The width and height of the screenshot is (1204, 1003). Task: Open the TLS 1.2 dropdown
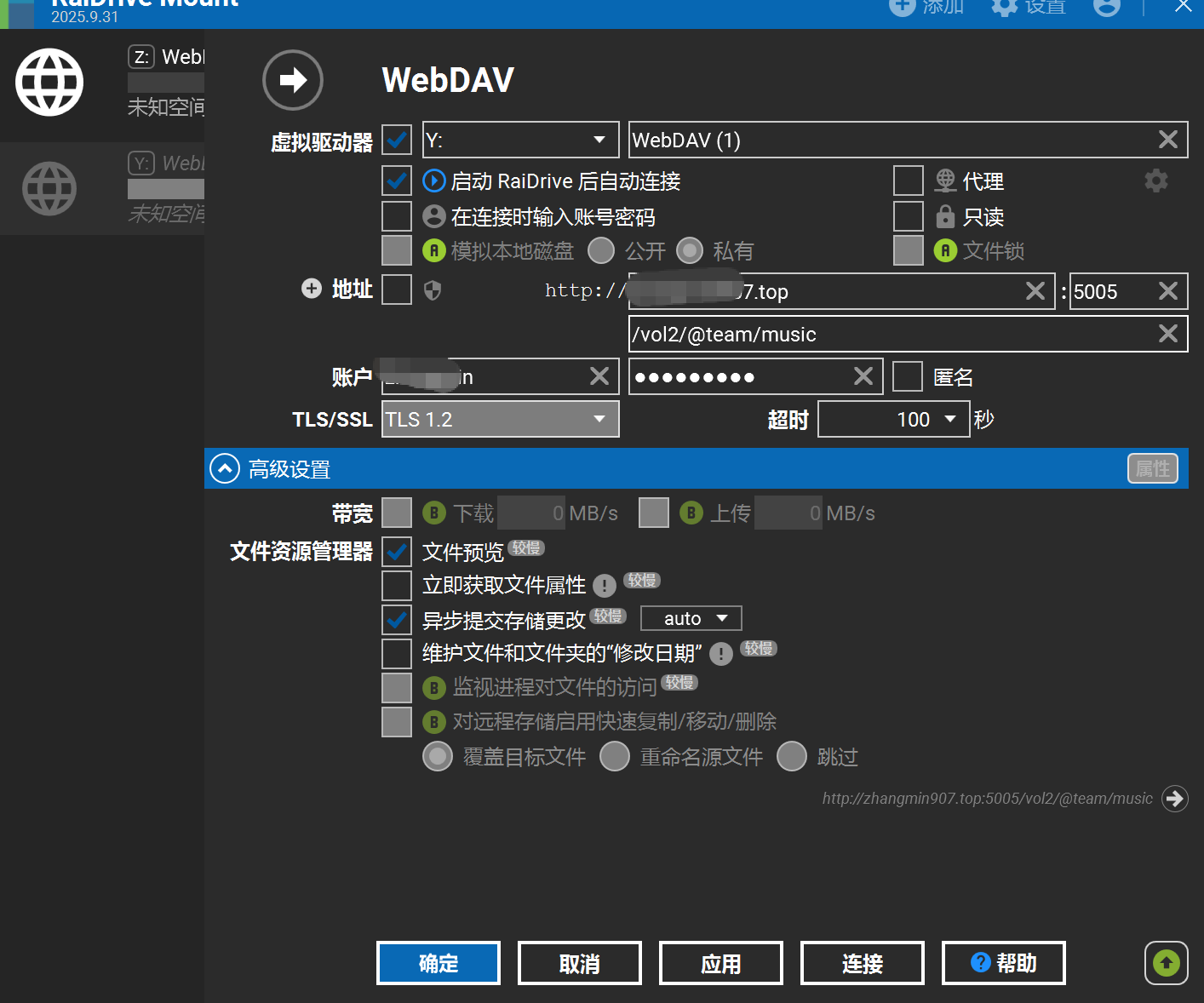coord(501,419)
